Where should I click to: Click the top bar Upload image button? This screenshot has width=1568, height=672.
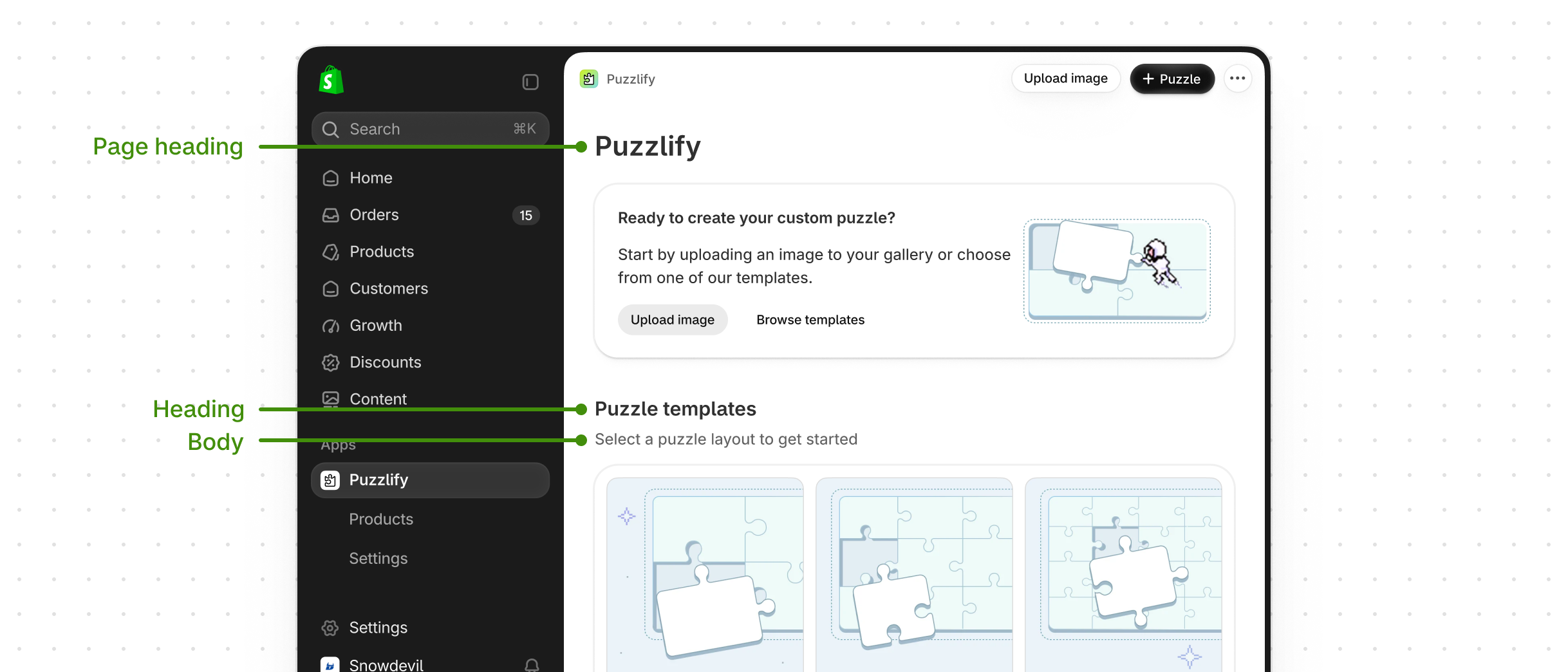[1066, 79]
